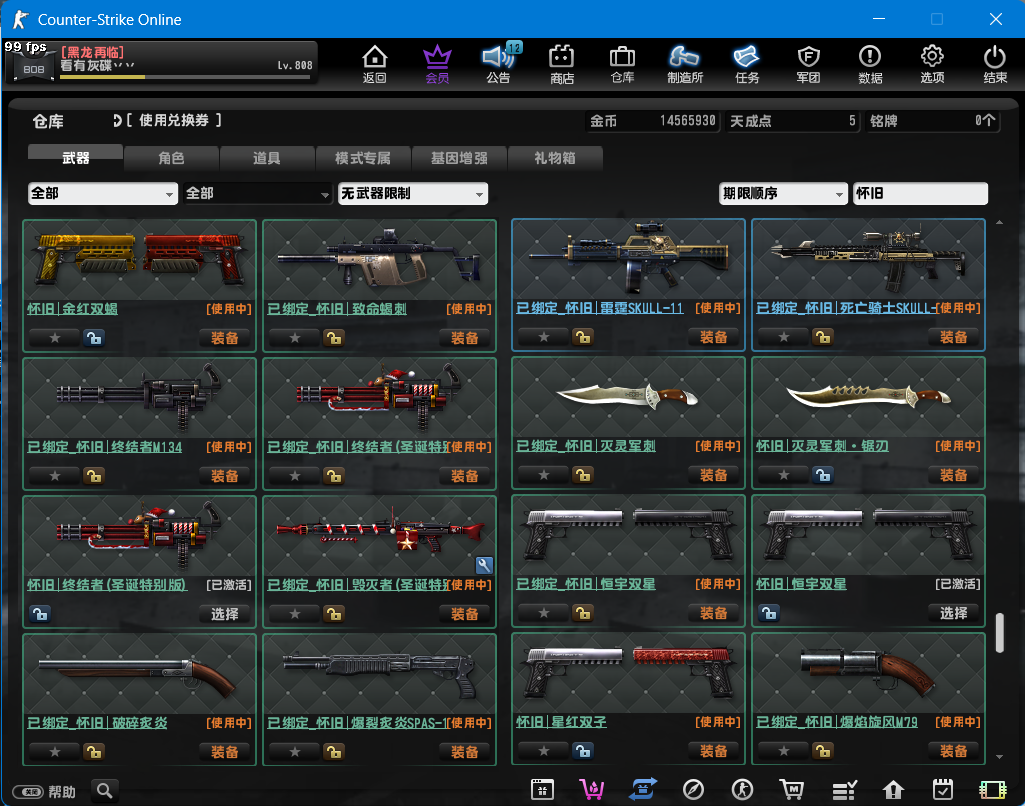Switch to the 角色 characters tab
Viewport: 1025px width, 806px height.
(171, 158)
